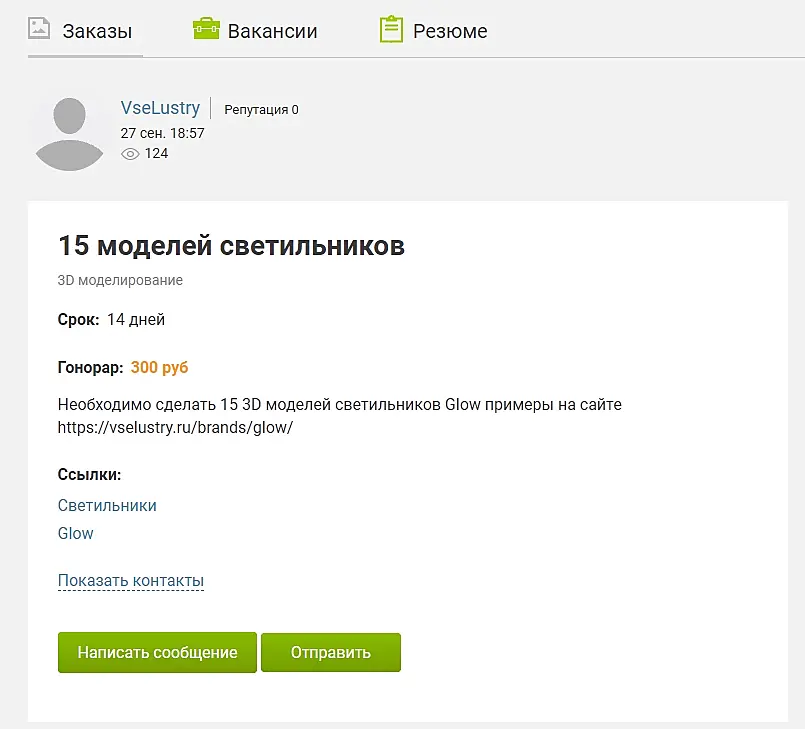Image resolution: width=805 pixels, height=729 pixels.
Task: Click the green clipboard Резюме icon
Action: coord(391,29)
